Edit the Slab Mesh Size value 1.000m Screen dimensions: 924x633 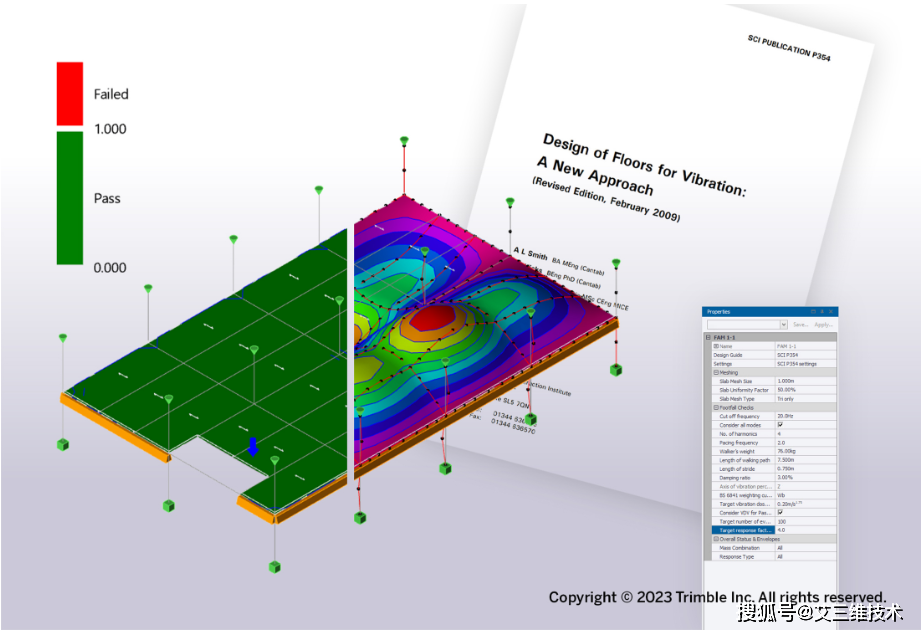806,381
